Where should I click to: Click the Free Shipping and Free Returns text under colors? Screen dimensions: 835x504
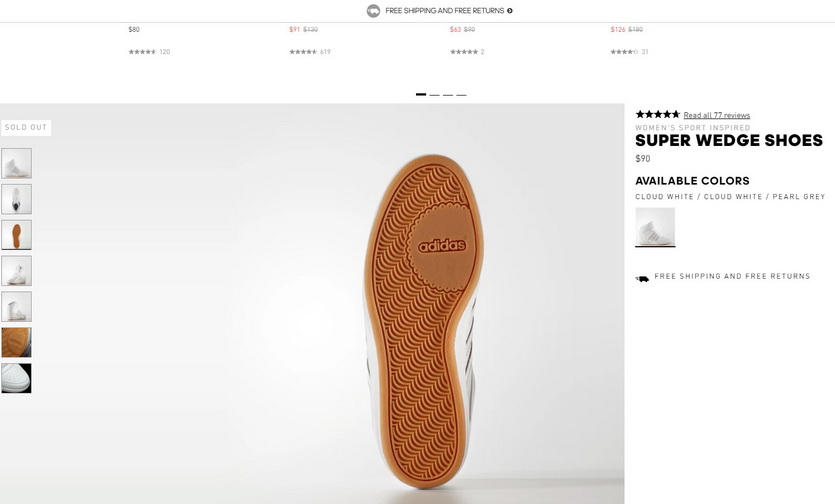coord(732,277)
